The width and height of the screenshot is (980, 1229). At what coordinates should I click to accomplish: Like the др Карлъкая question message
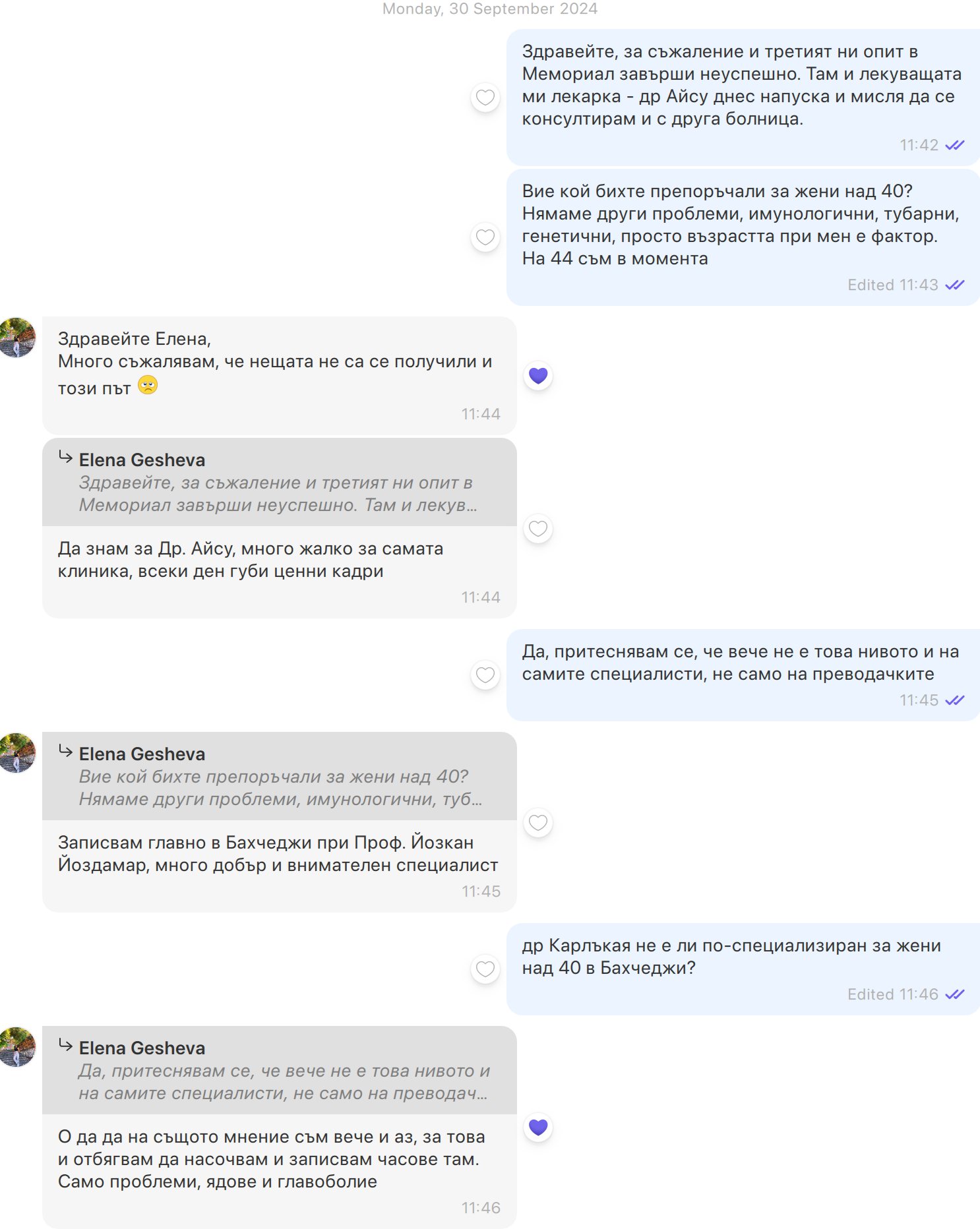tap(485, 969)
